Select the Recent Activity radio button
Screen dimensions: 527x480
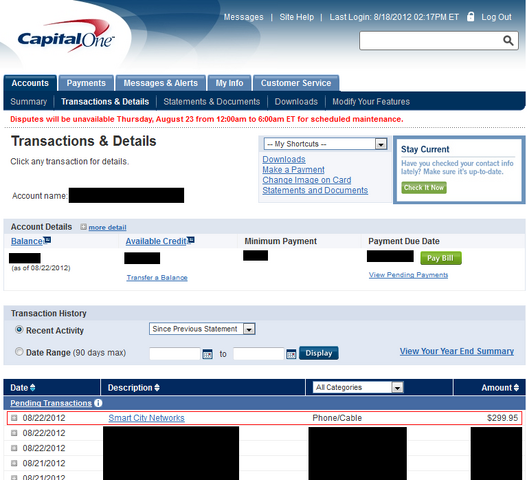pos(19,330)
